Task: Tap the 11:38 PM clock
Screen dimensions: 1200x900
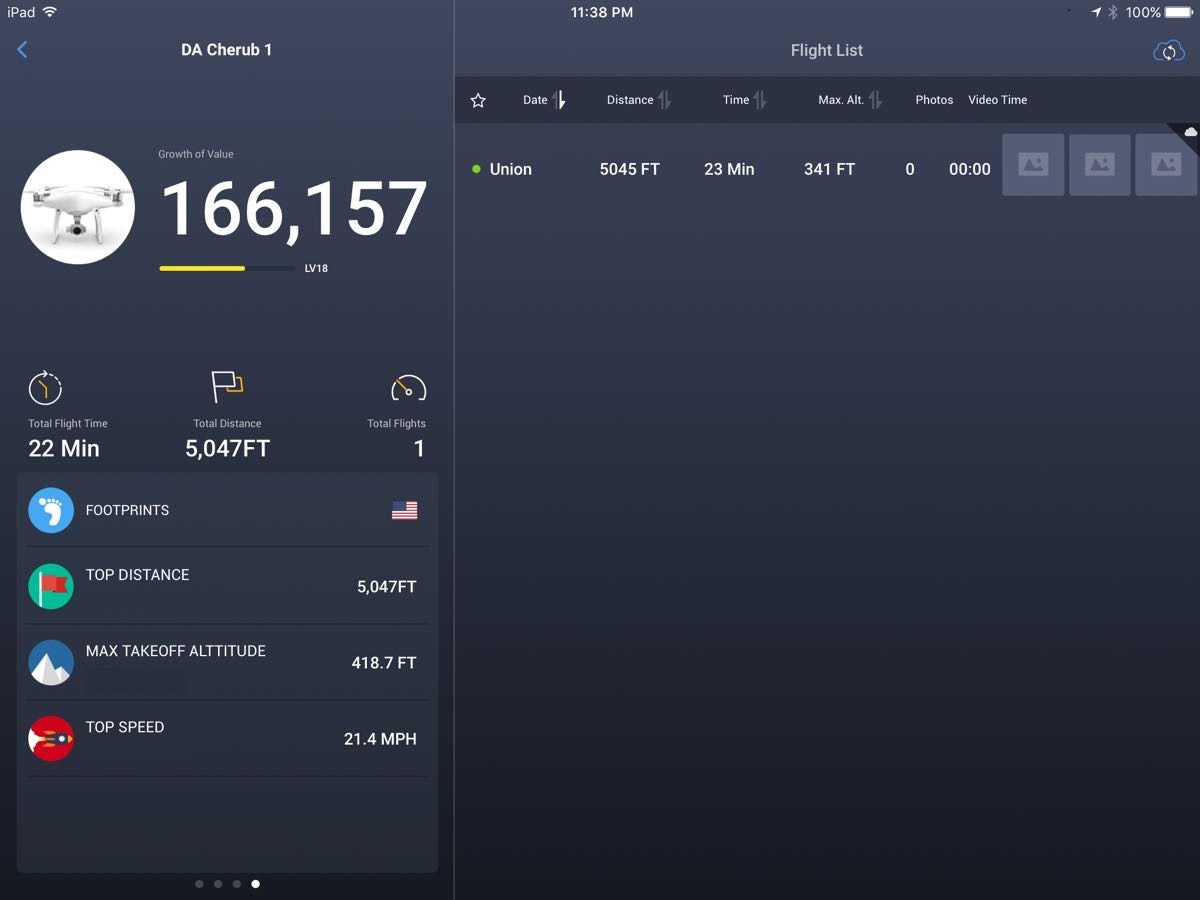Action: coord(602,12)
